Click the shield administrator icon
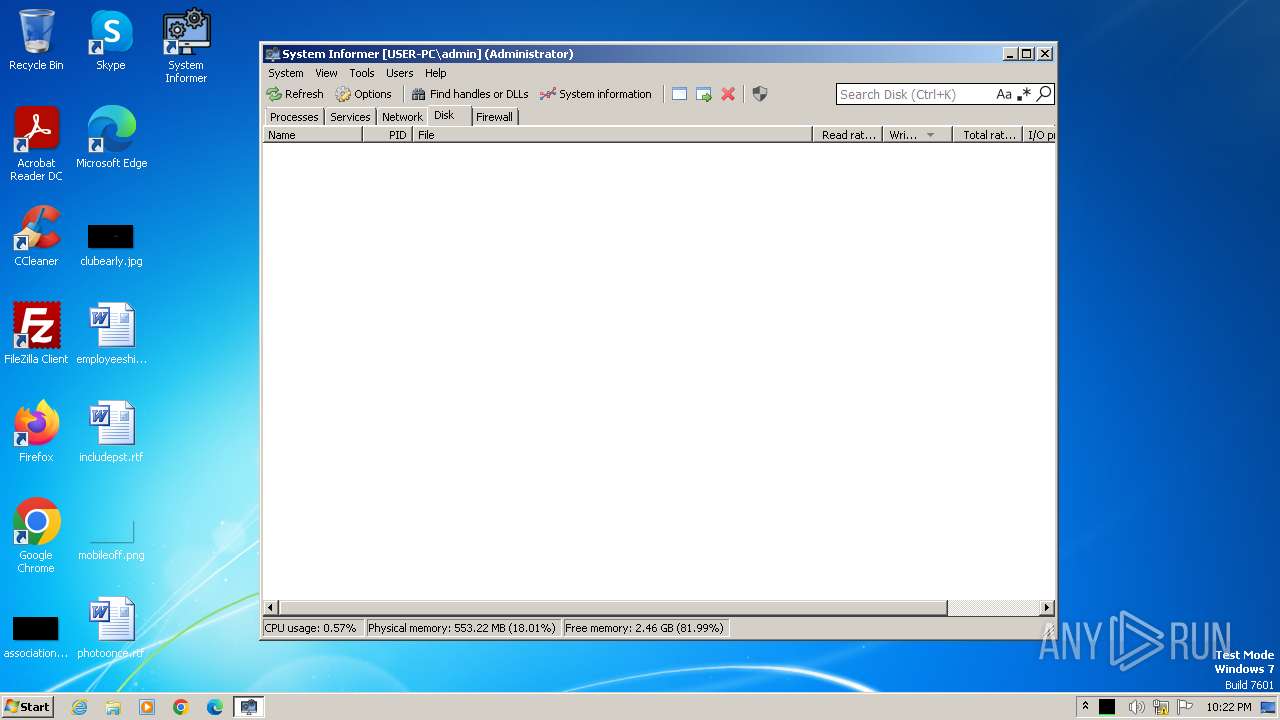 coord(760,94)
